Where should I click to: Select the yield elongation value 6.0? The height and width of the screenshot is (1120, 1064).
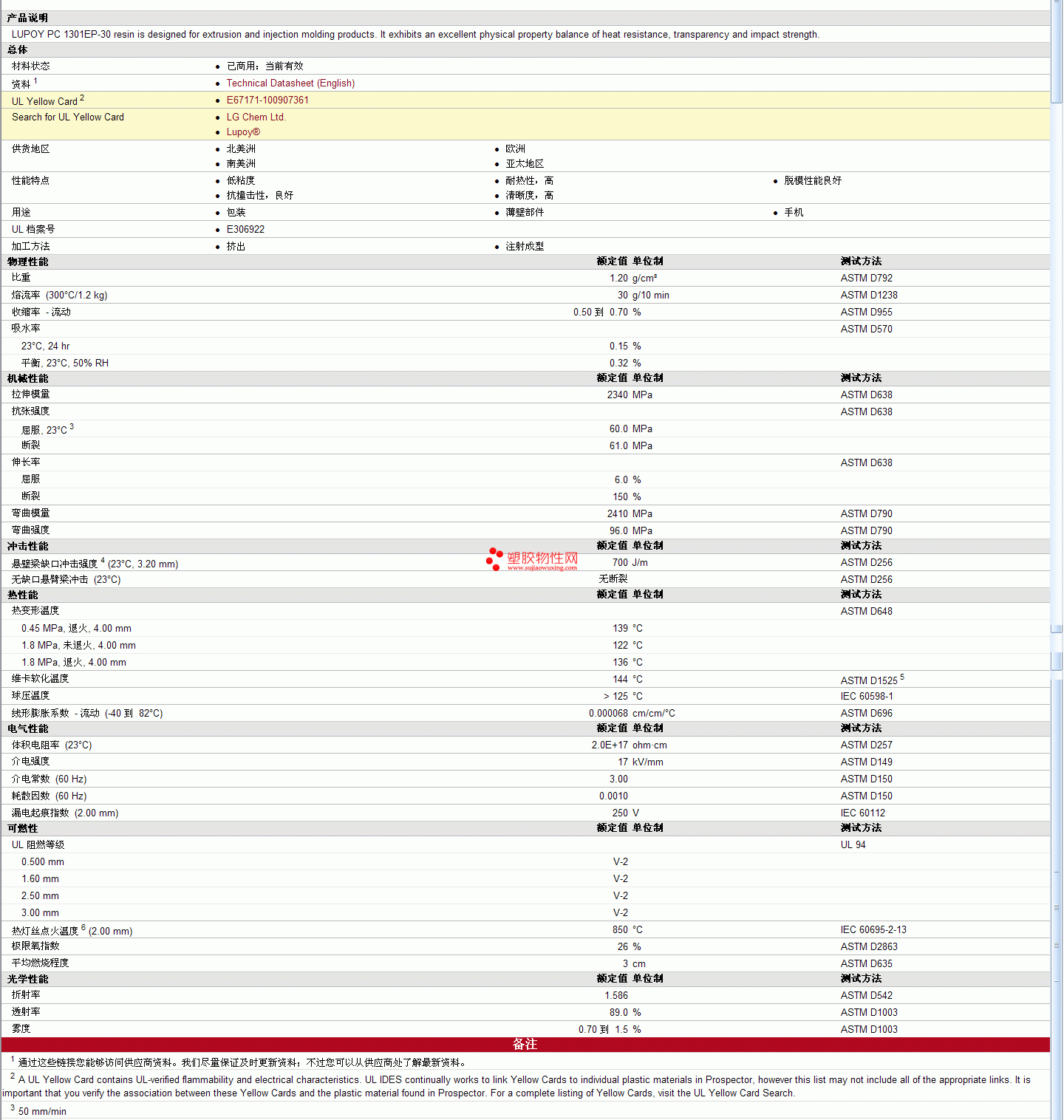621,480
